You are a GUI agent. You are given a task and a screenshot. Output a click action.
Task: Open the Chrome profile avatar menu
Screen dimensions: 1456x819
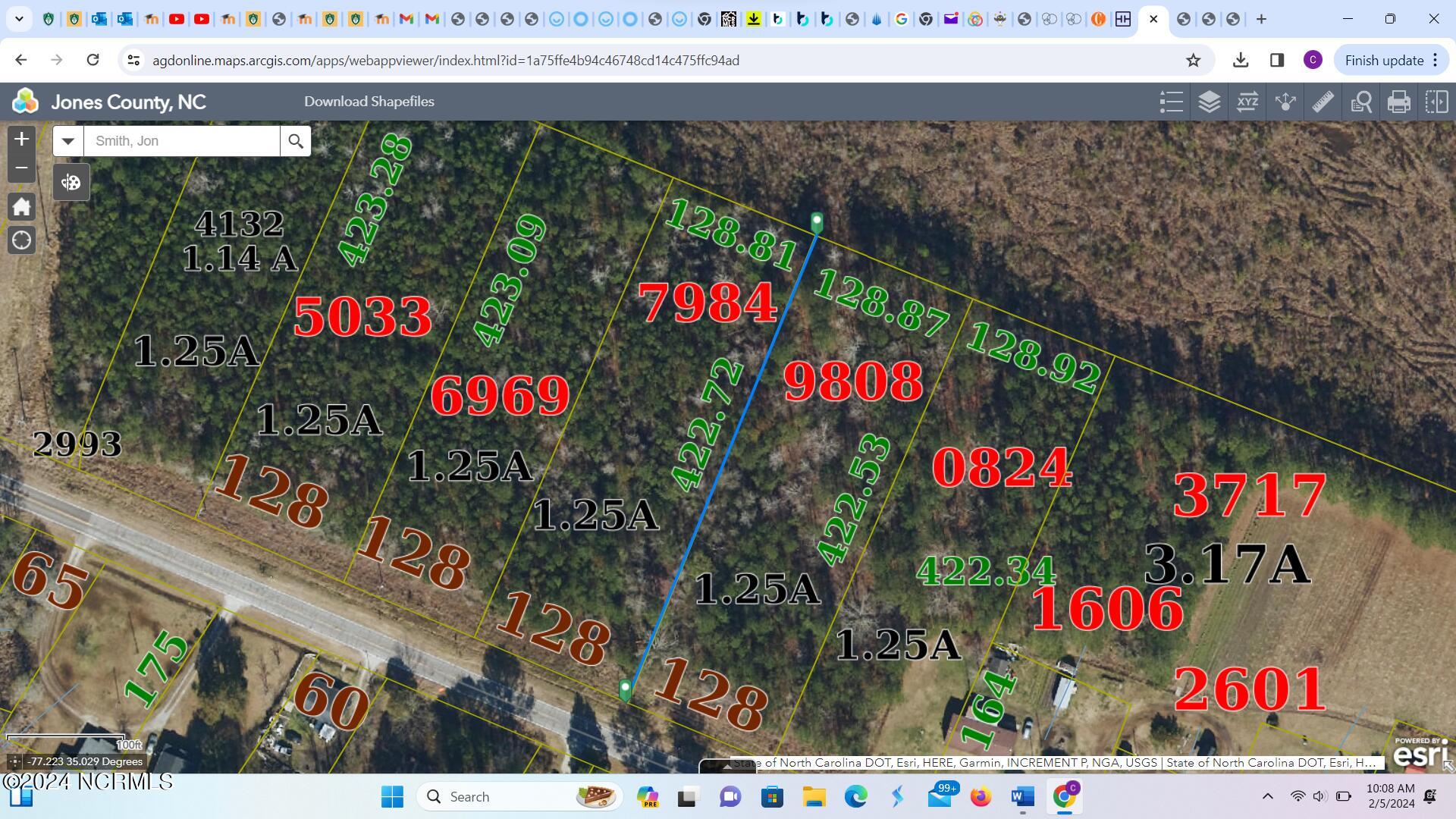coord(1313,60)
